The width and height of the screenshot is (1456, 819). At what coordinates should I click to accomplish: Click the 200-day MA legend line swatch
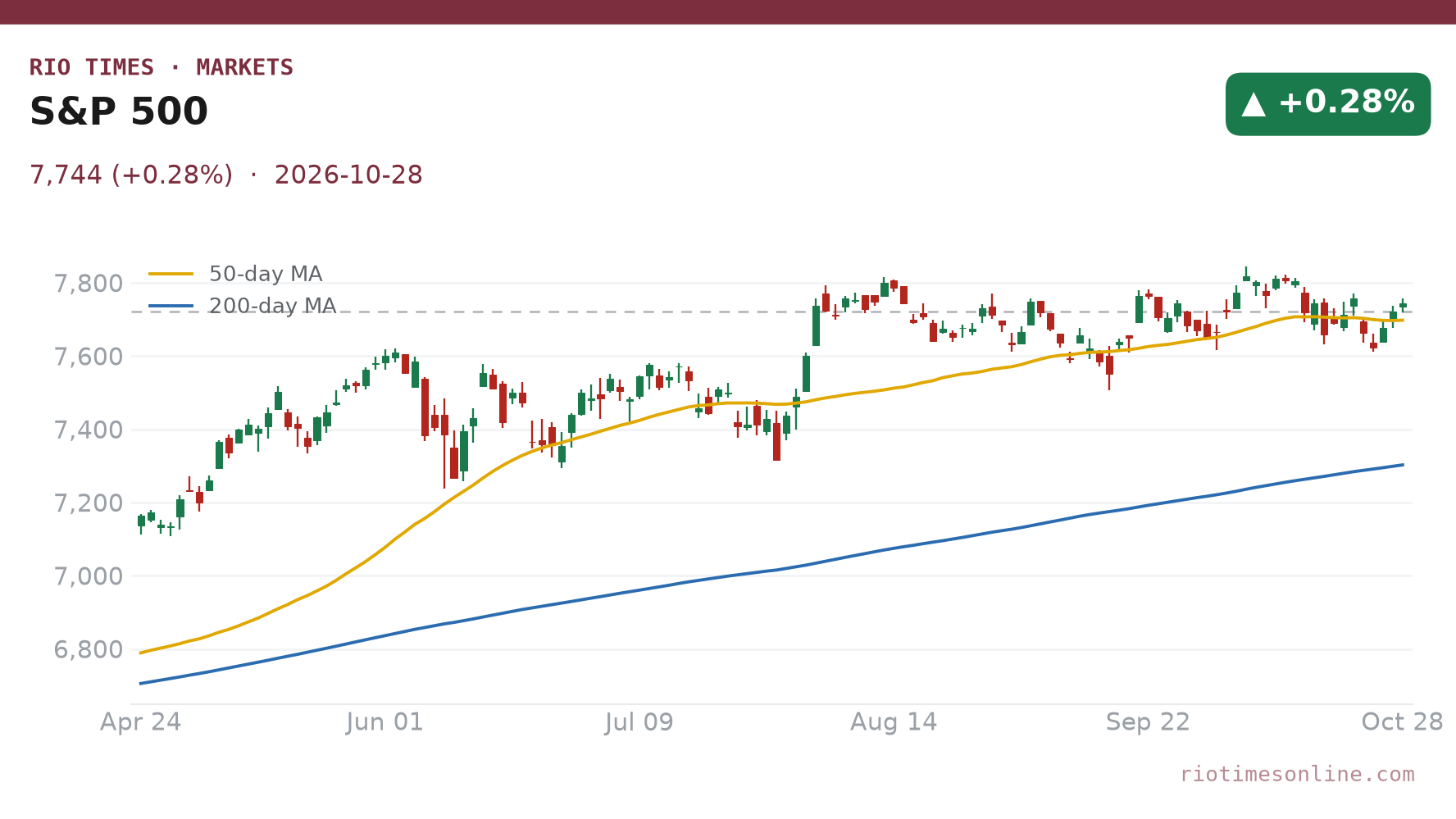(x=171, y=307)
